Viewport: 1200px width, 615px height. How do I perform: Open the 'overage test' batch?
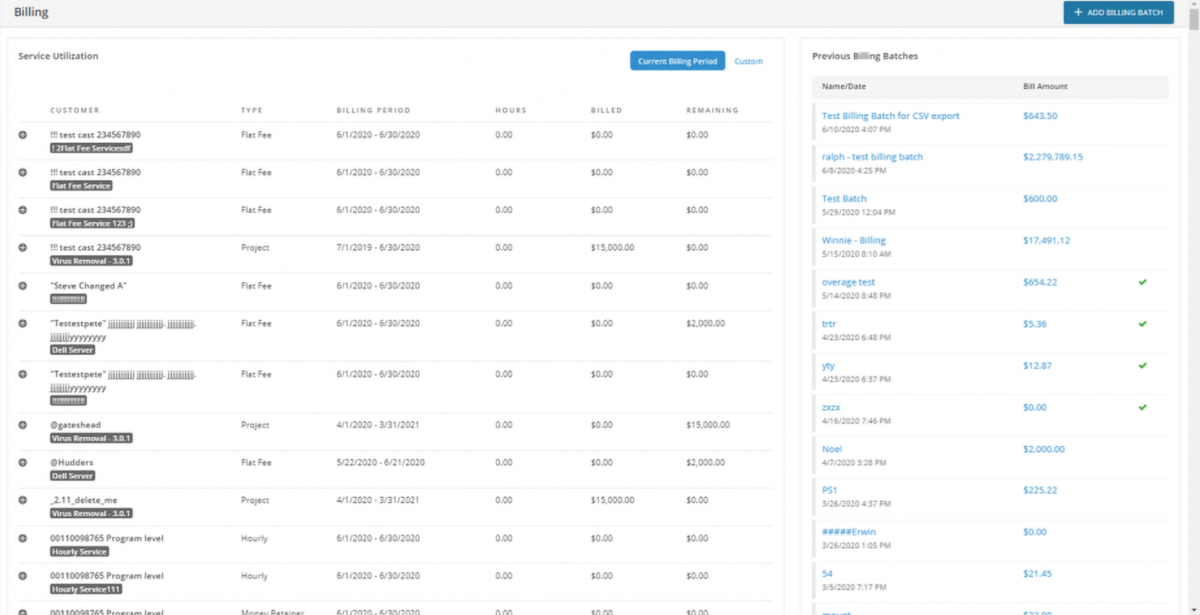pos(848,283)
